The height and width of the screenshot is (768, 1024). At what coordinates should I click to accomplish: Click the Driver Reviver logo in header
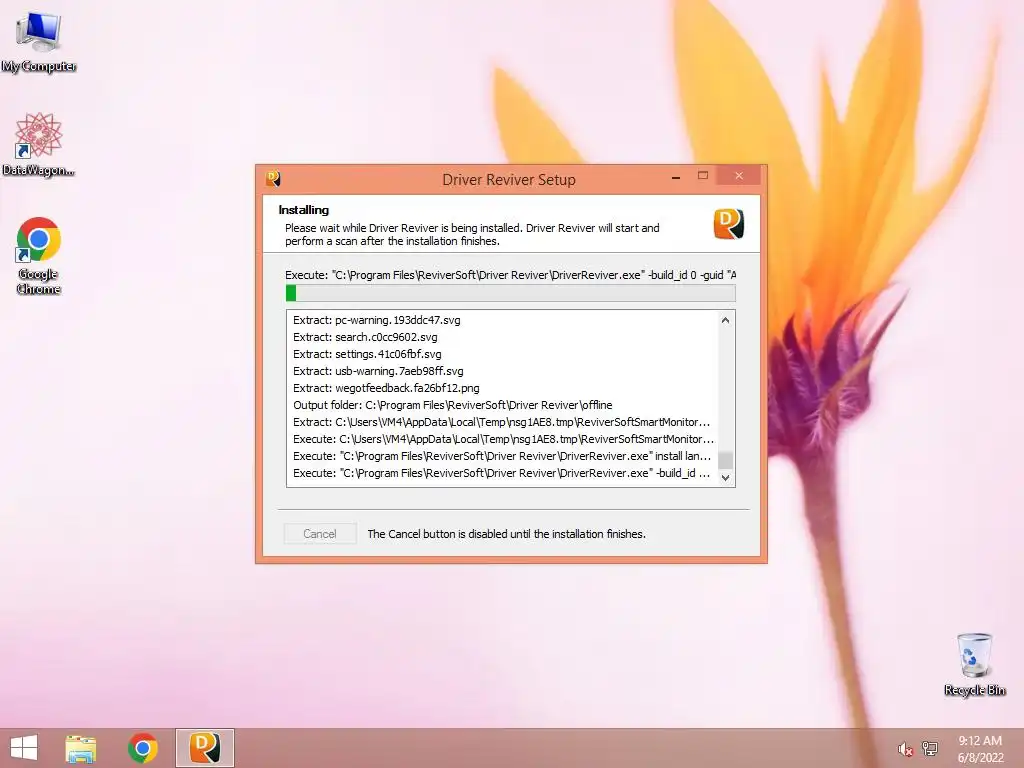[x=728, y=224]
